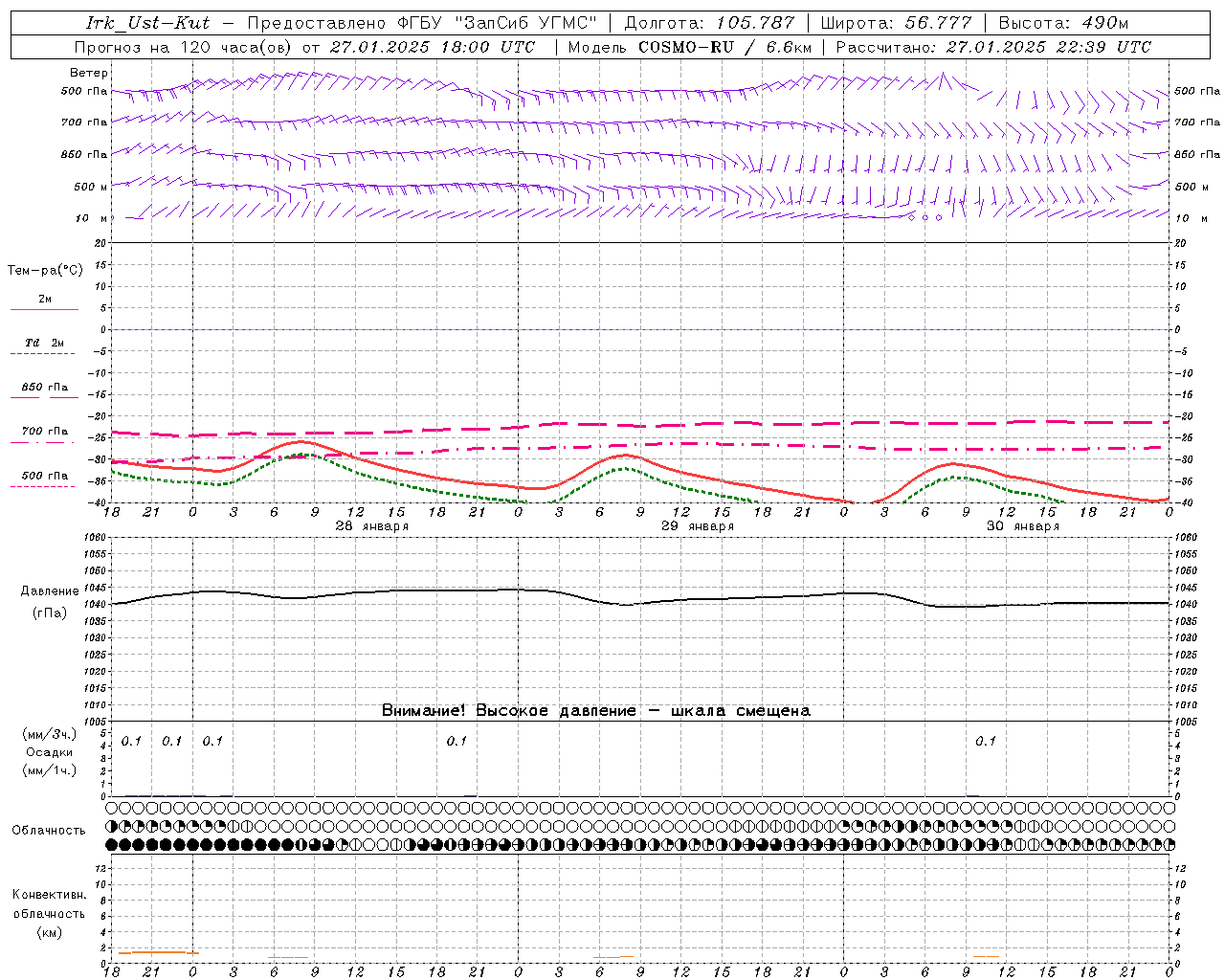Click the Конвективн. label
The width and height of the screenshot is (1225, 980).
click(x=49, y=895)
